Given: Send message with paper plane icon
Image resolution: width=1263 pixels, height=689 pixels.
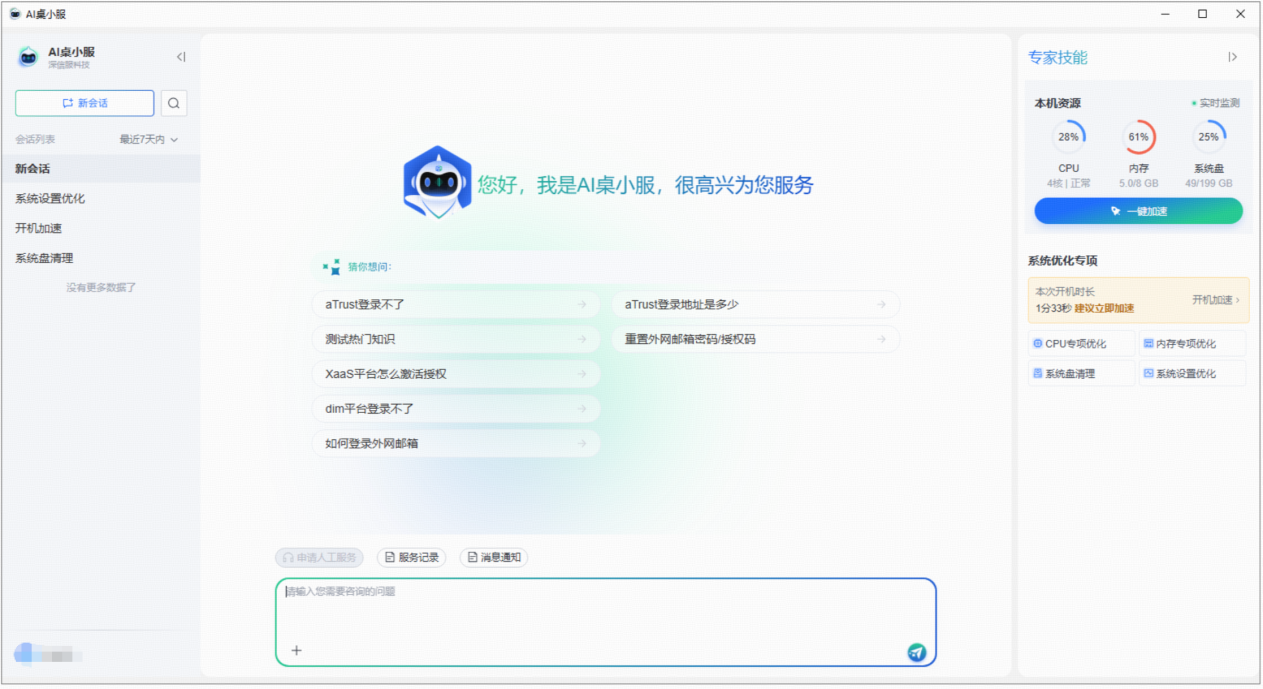Looking at the screenshot, I should pos(917,652).
